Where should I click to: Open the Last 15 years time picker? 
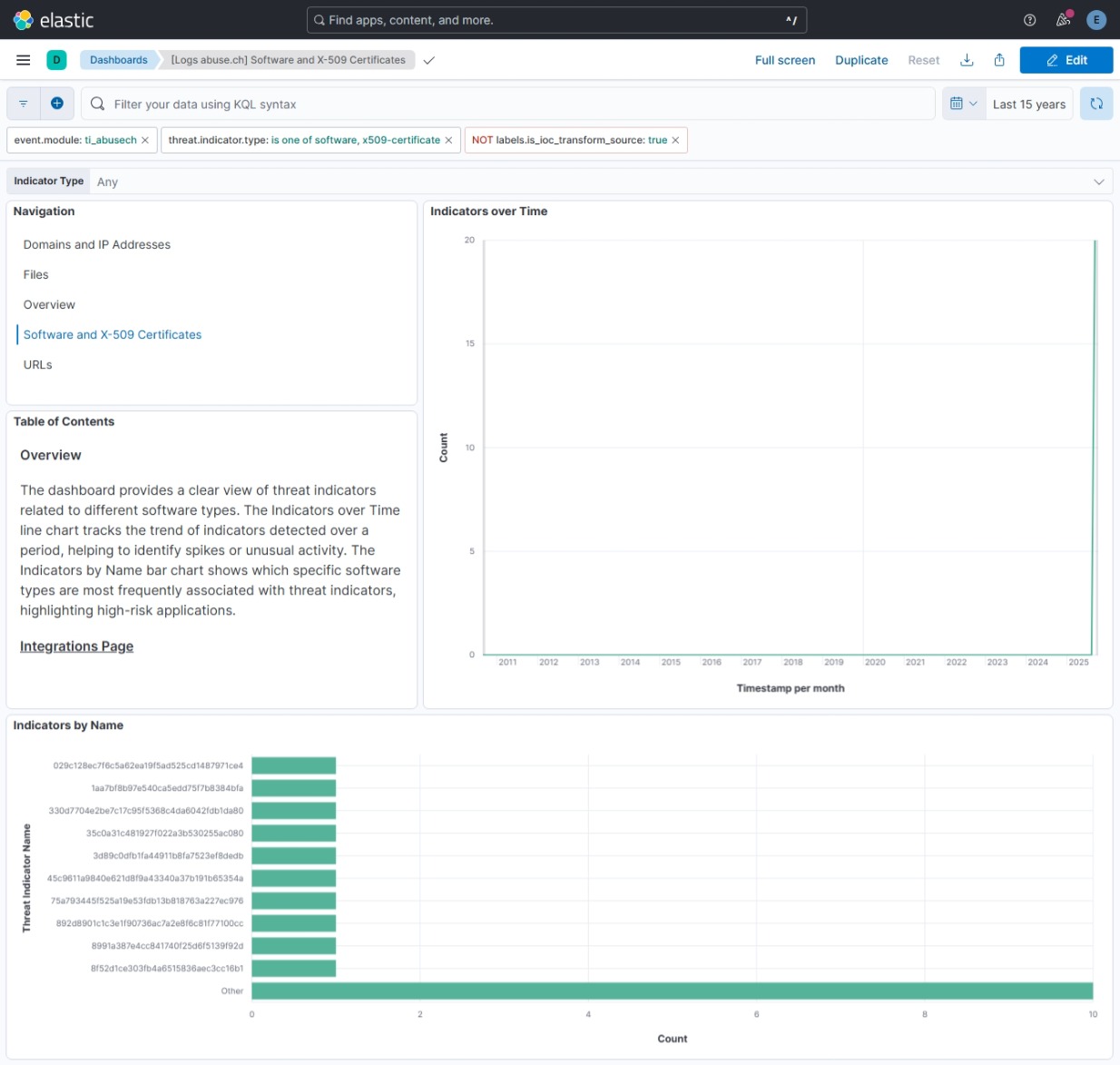[x=1028, y=104]
